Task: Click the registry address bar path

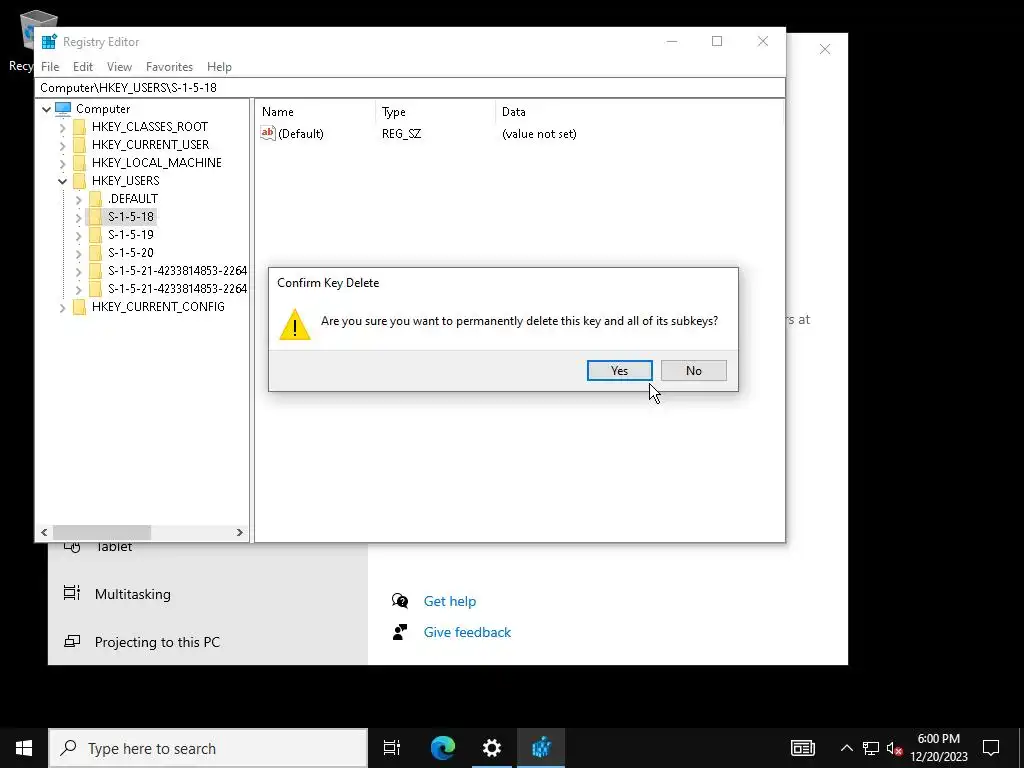Action: pos(411,88)
